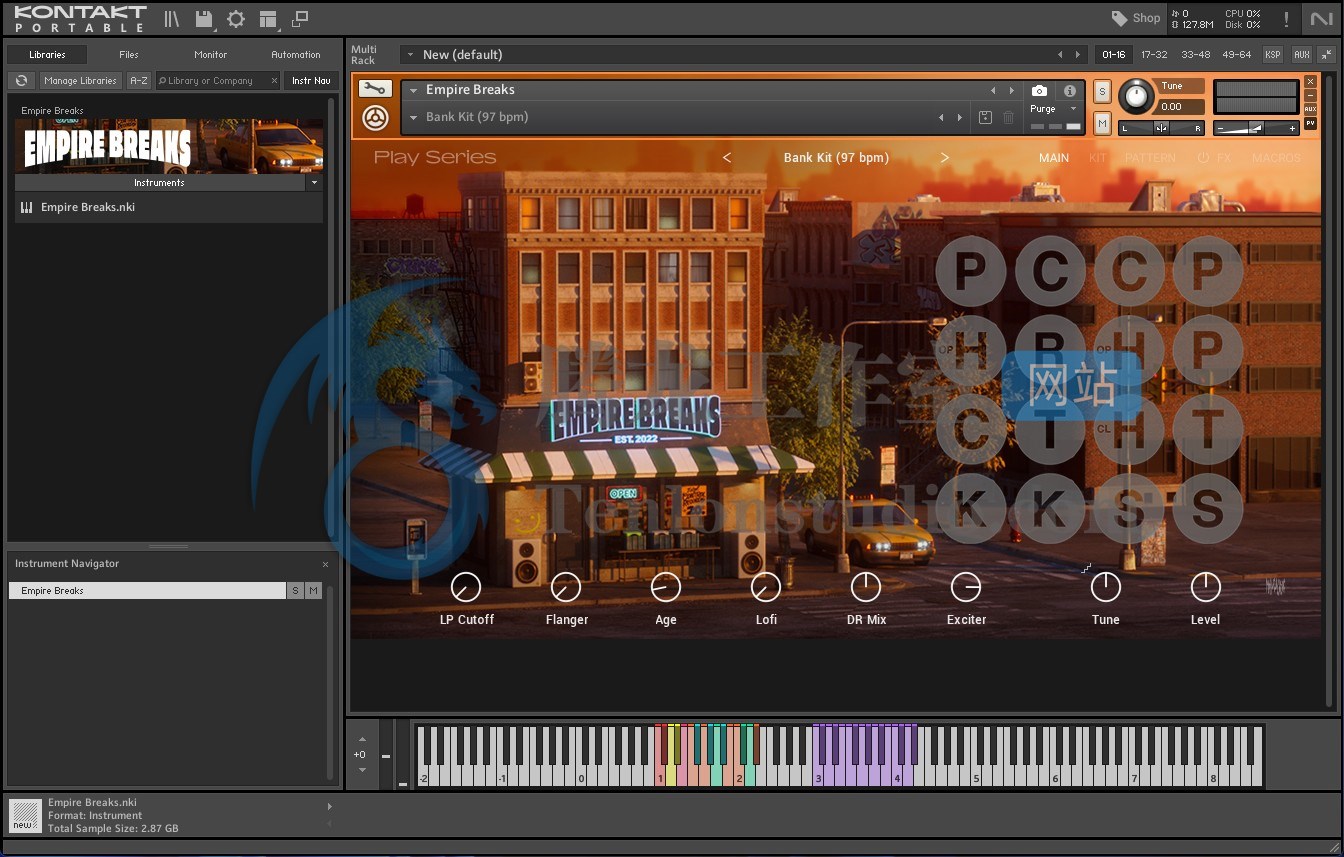This screenshot has height=857, width=1344.
Task: Click the snapshot camera icon
Action: point(1039,91)
